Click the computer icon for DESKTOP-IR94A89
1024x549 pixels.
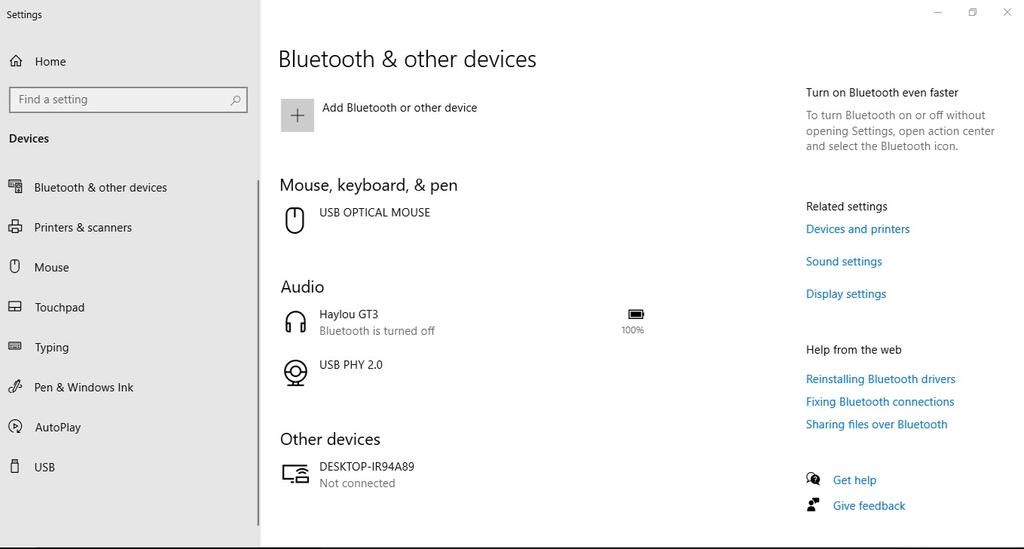295,474
